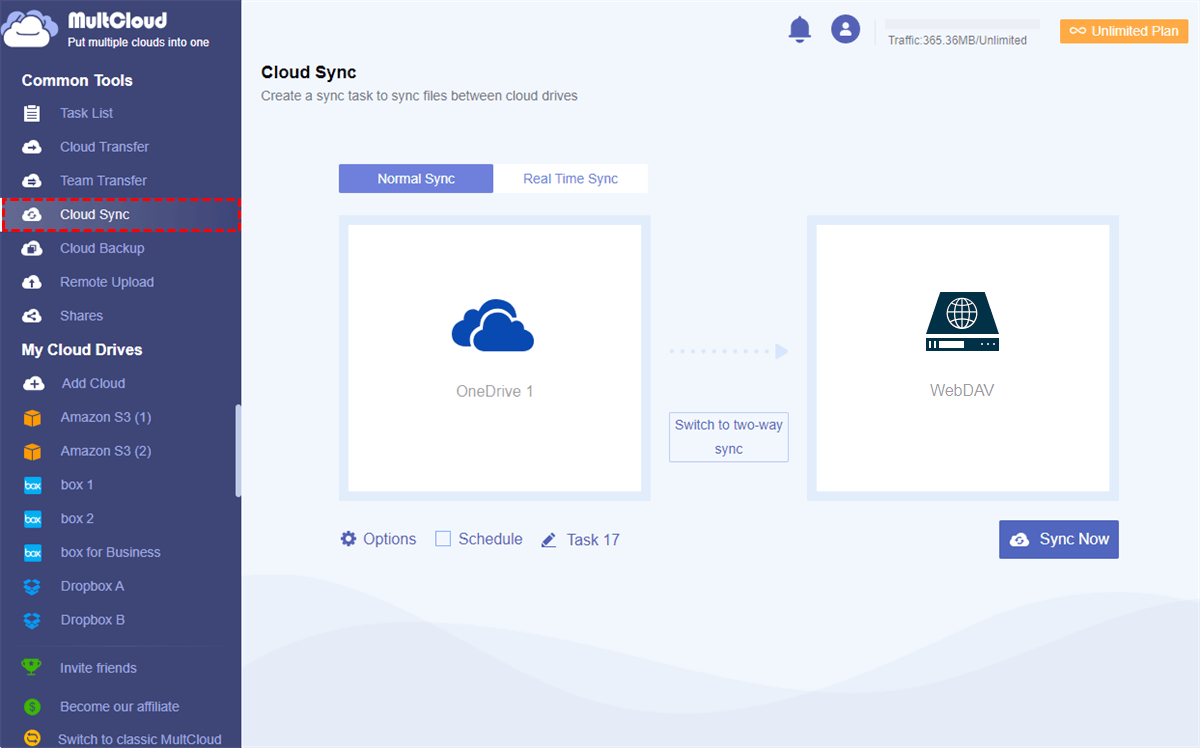Click the pencil icon to rename task

pos(548,540)
